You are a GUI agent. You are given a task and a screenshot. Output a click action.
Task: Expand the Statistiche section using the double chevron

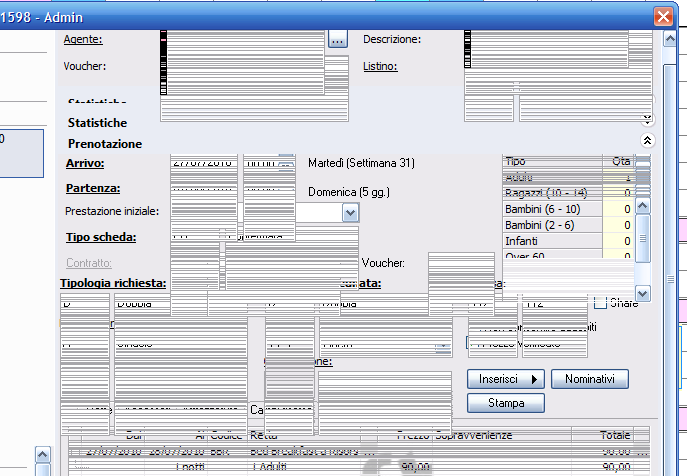click(648, 118)
